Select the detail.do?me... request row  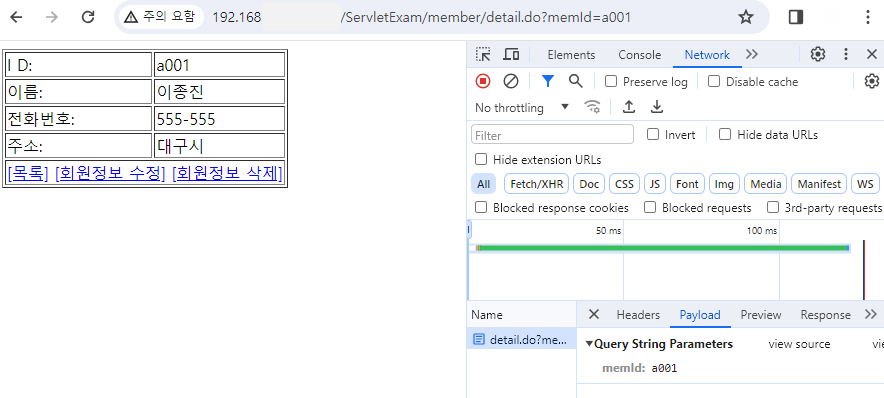pyautogui.click(x=521, y=339)
